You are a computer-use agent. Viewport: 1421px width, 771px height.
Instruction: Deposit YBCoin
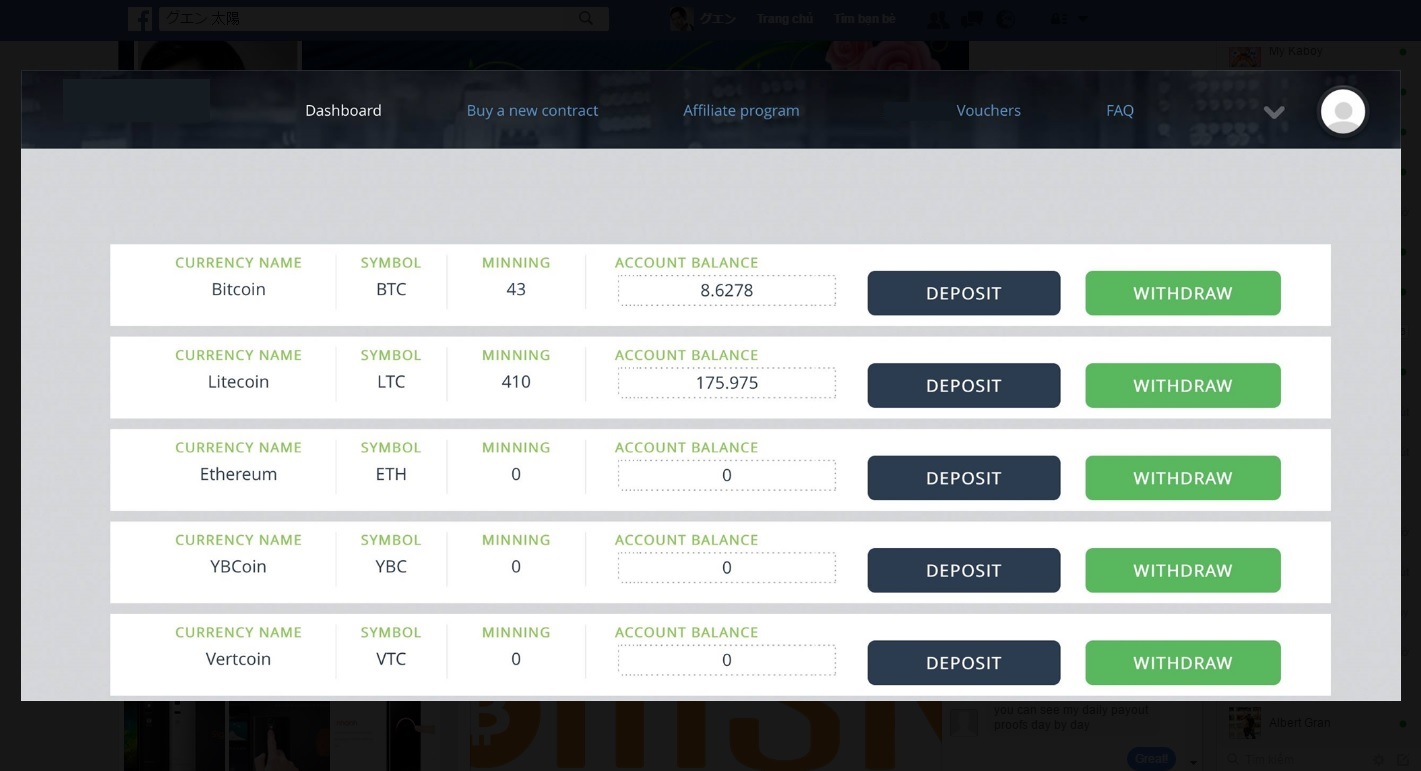coord(964,570)
